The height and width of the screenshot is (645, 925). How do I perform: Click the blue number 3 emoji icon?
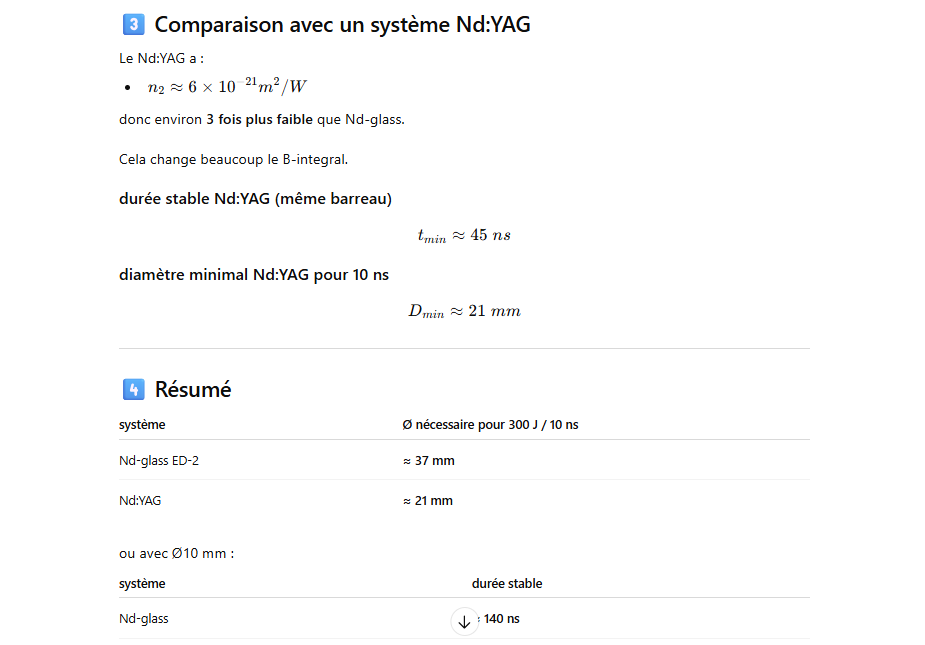[x=132, y=25]
